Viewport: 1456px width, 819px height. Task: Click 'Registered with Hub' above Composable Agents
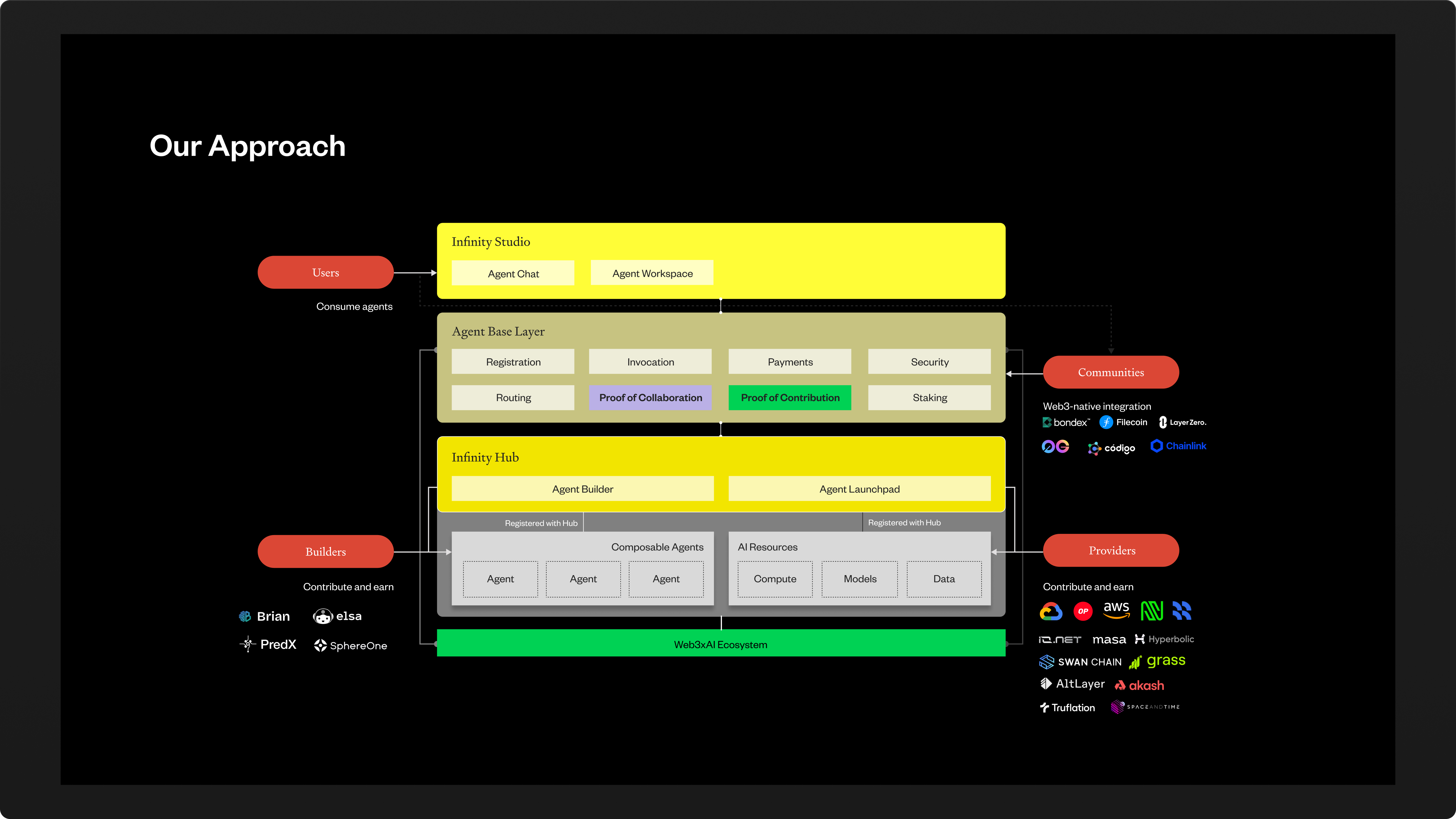coord(541,523)
